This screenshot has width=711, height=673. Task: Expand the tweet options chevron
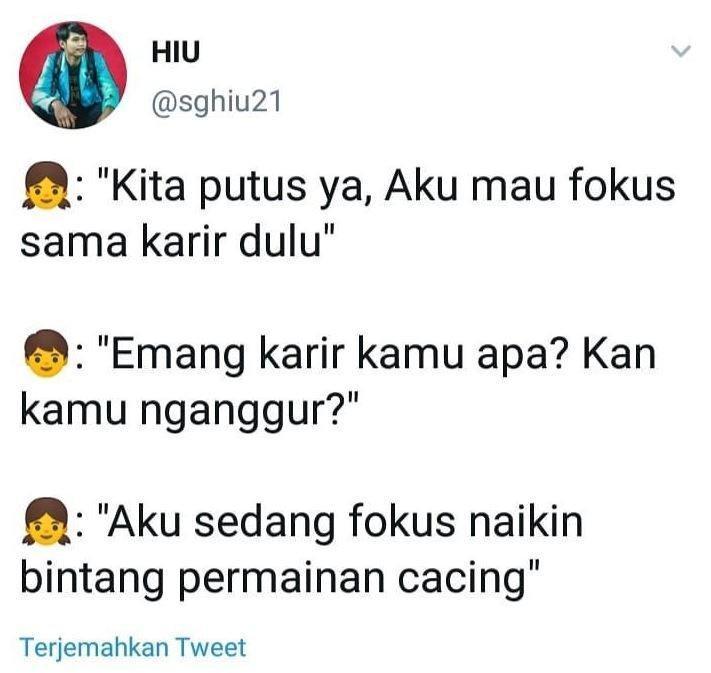[x=681, y=51]
